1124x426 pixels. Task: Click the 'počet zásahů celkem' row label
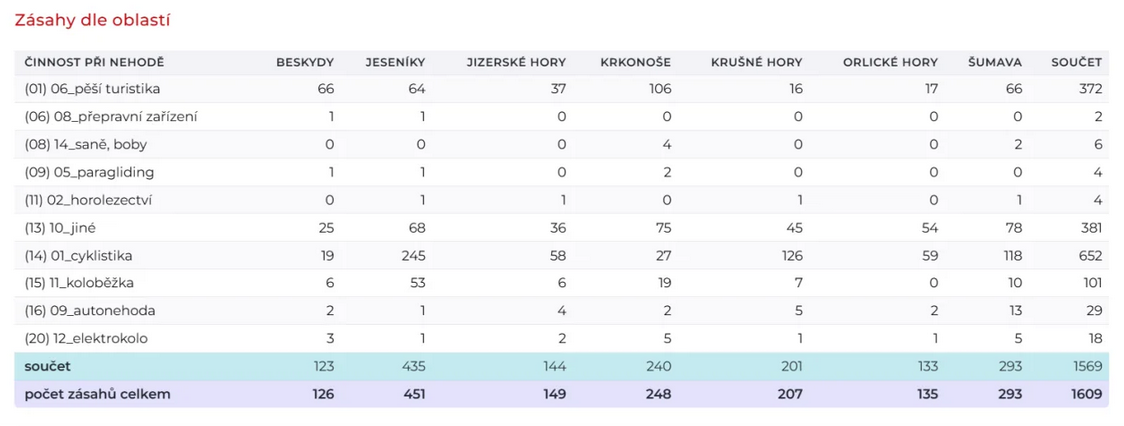coord(97,394)
